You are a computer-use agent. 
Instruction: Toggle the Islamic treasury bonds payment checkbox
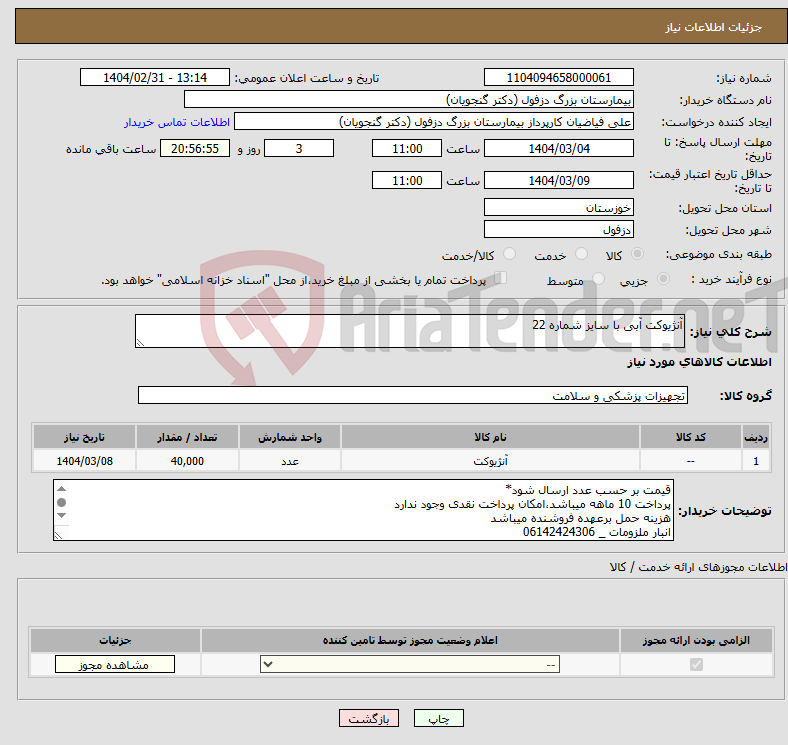(x=501, y=277)
